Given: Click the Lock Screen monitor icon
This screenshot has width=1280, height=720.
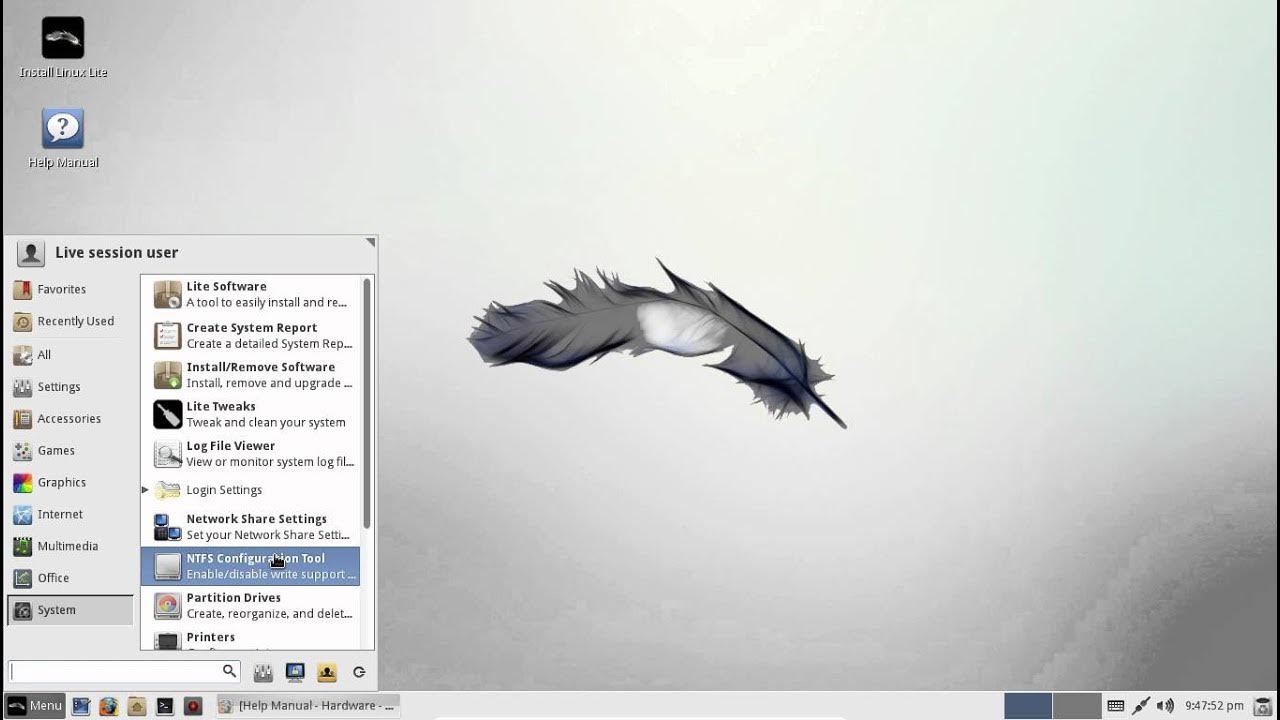Looking at the screenshot, I should click(x=295, y=672).
